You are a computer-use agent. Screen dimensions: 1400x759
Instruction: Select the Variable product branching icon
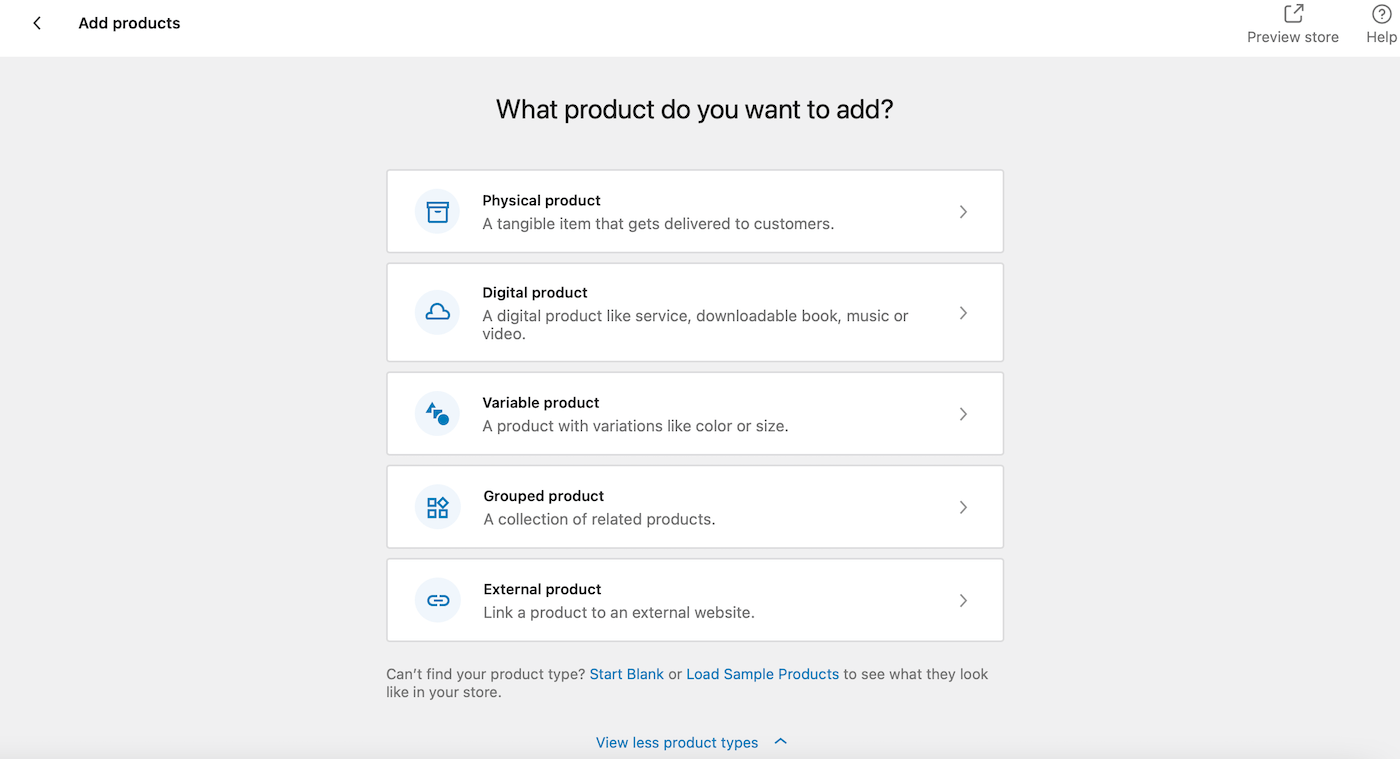click(437, 413)
